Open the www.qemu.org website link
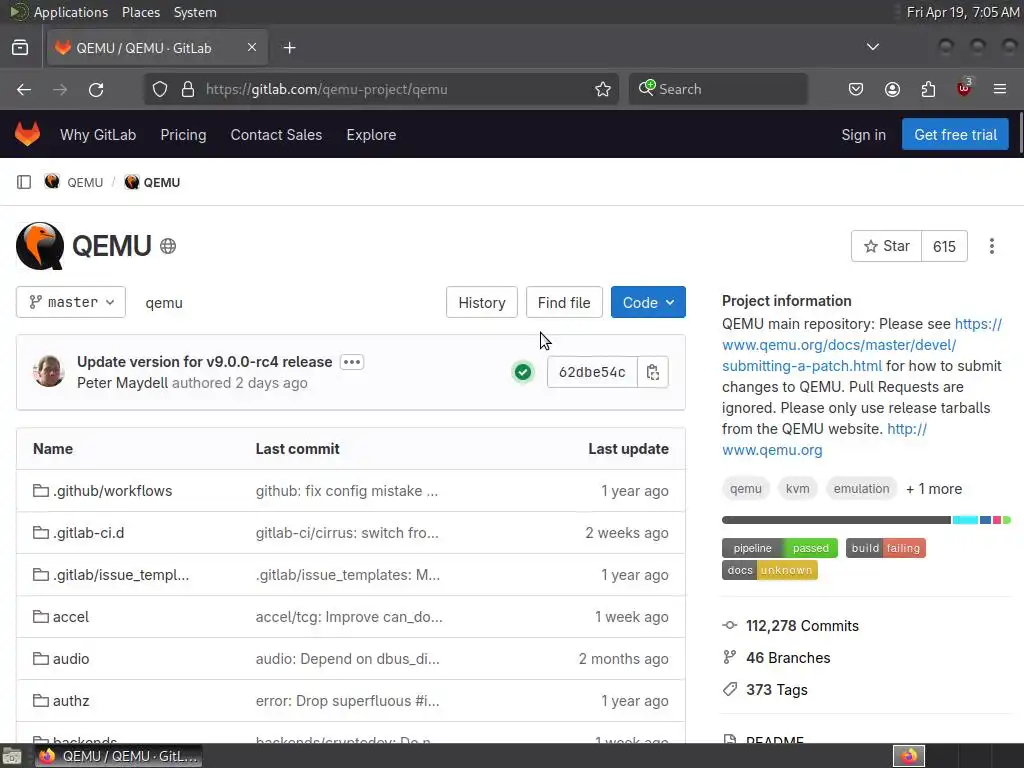The image size is (1024, 768). click(x=772, y=450)
